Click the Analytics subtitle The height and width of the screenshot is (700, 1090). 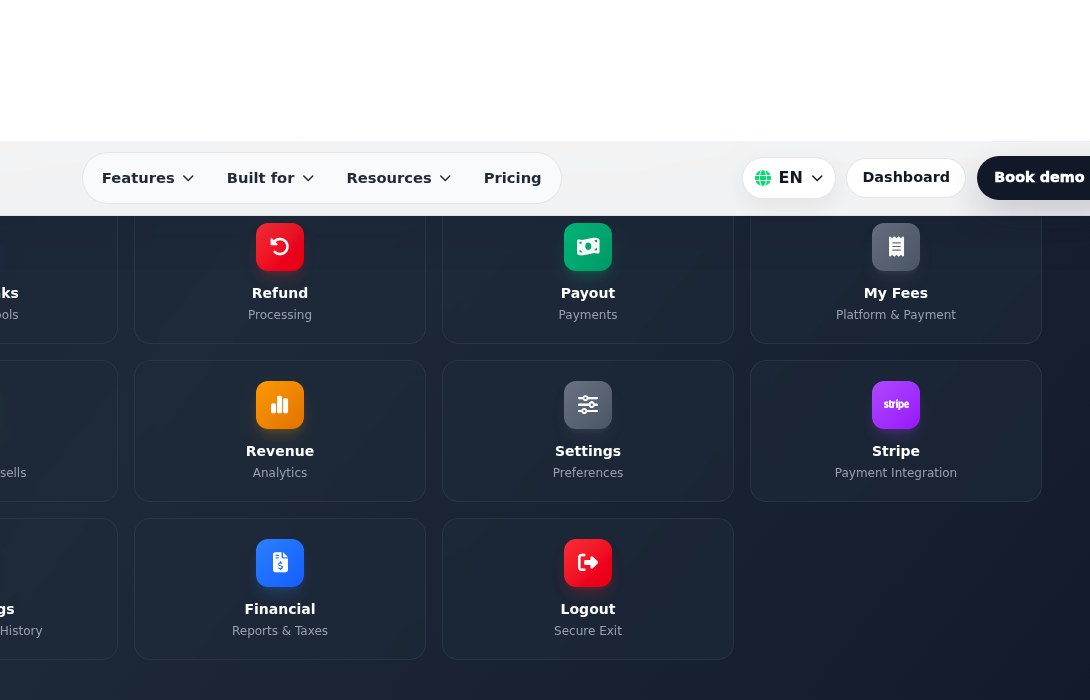click(279, 473)
